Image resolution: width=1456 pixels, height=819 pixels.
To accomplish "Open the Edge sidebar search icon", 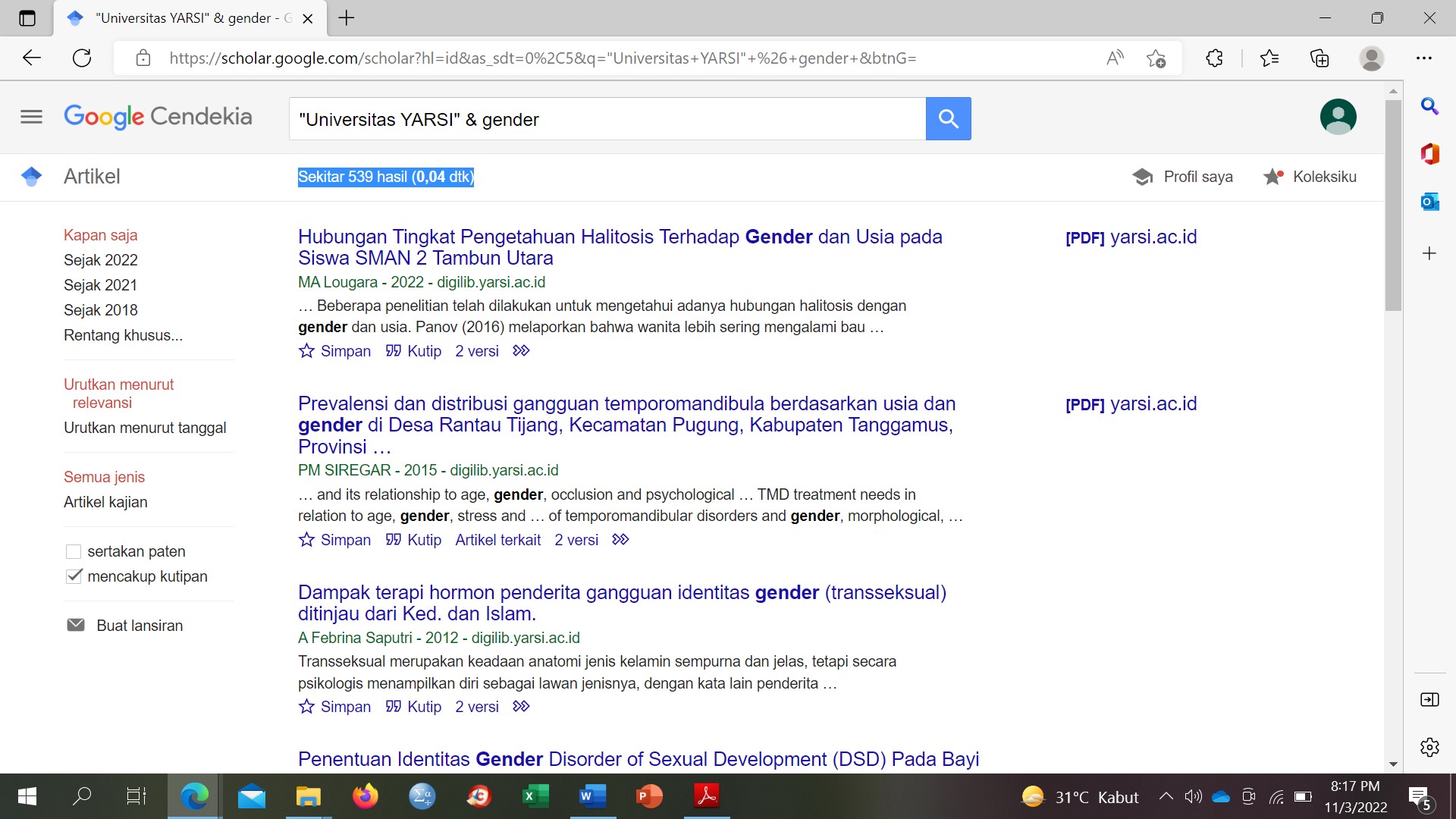I will tap(1429, 106).
